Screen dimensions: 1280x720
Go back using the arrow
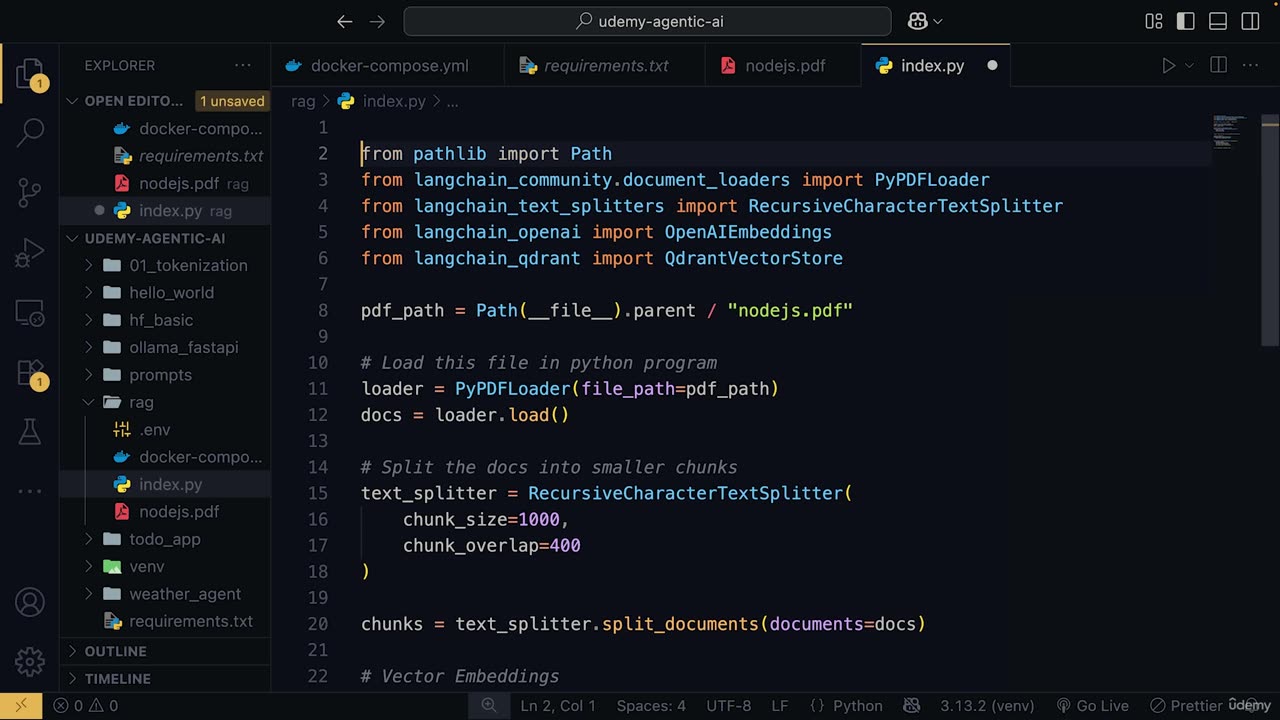tap(345, 21)
